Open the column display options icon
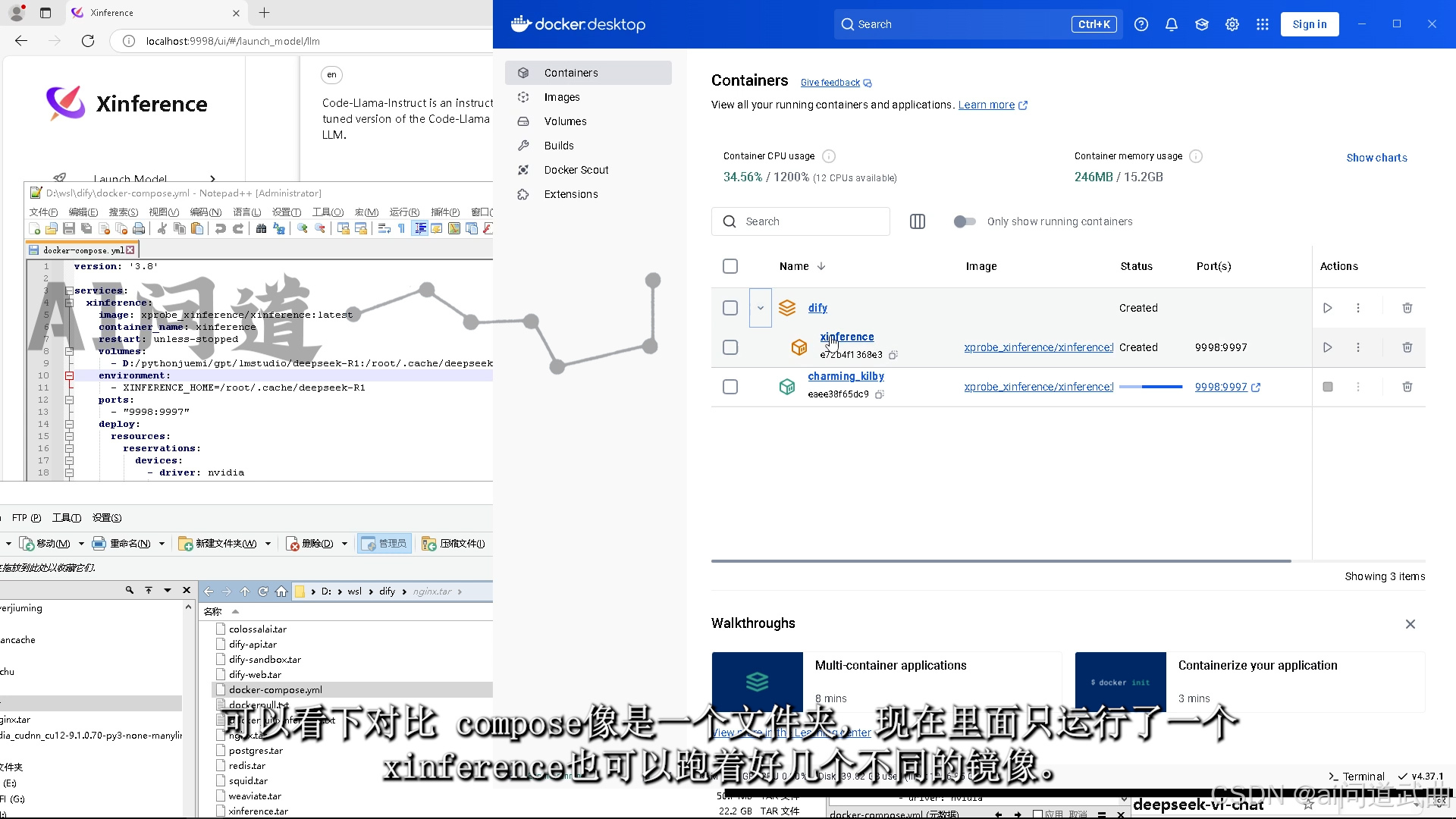Screen dimensions: 1456x819 point(917,221)
